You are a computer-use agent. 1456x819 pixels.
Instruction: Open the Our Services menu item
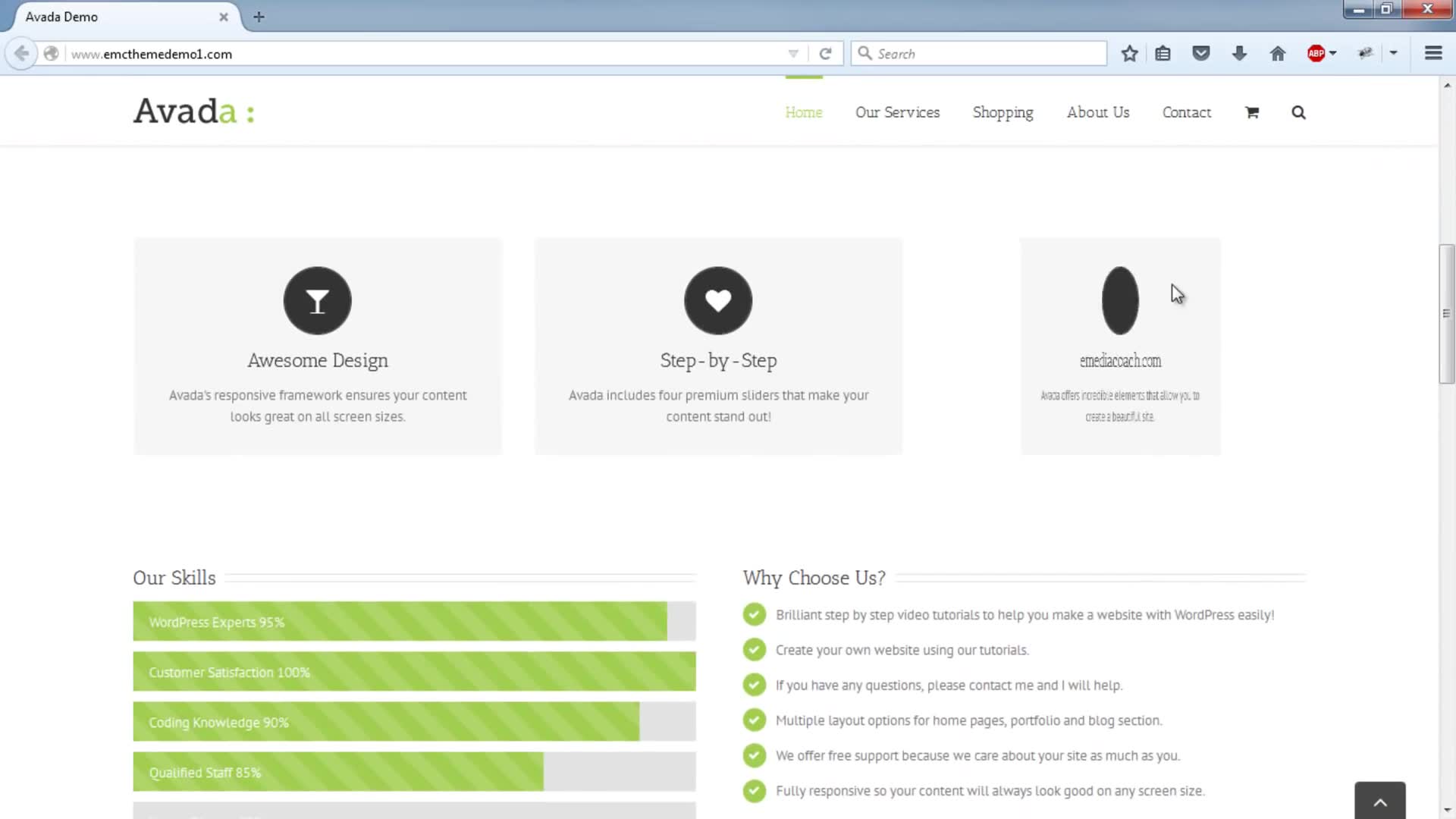tap(897, 112)
